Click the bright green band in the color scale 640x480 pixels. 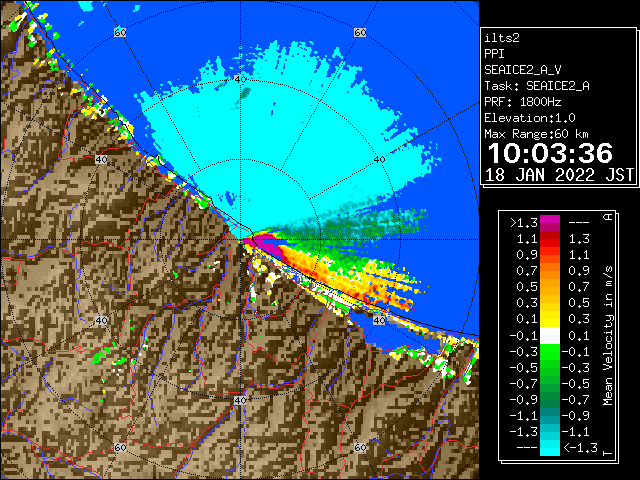[x=550, y=352]
